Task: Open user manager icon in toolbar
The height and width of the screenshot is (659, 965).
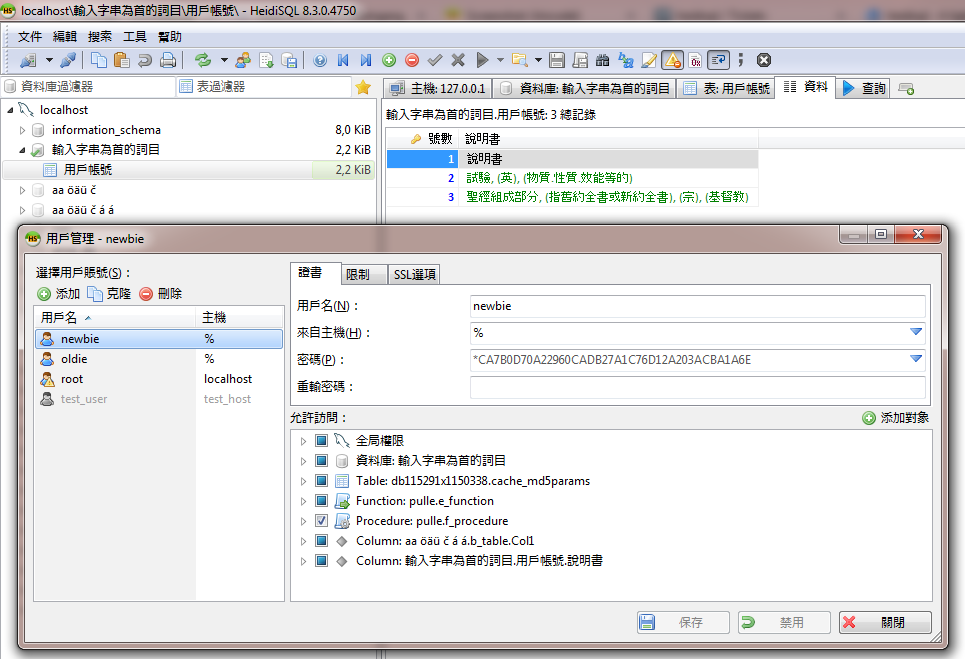Action: tap(243, 60)
